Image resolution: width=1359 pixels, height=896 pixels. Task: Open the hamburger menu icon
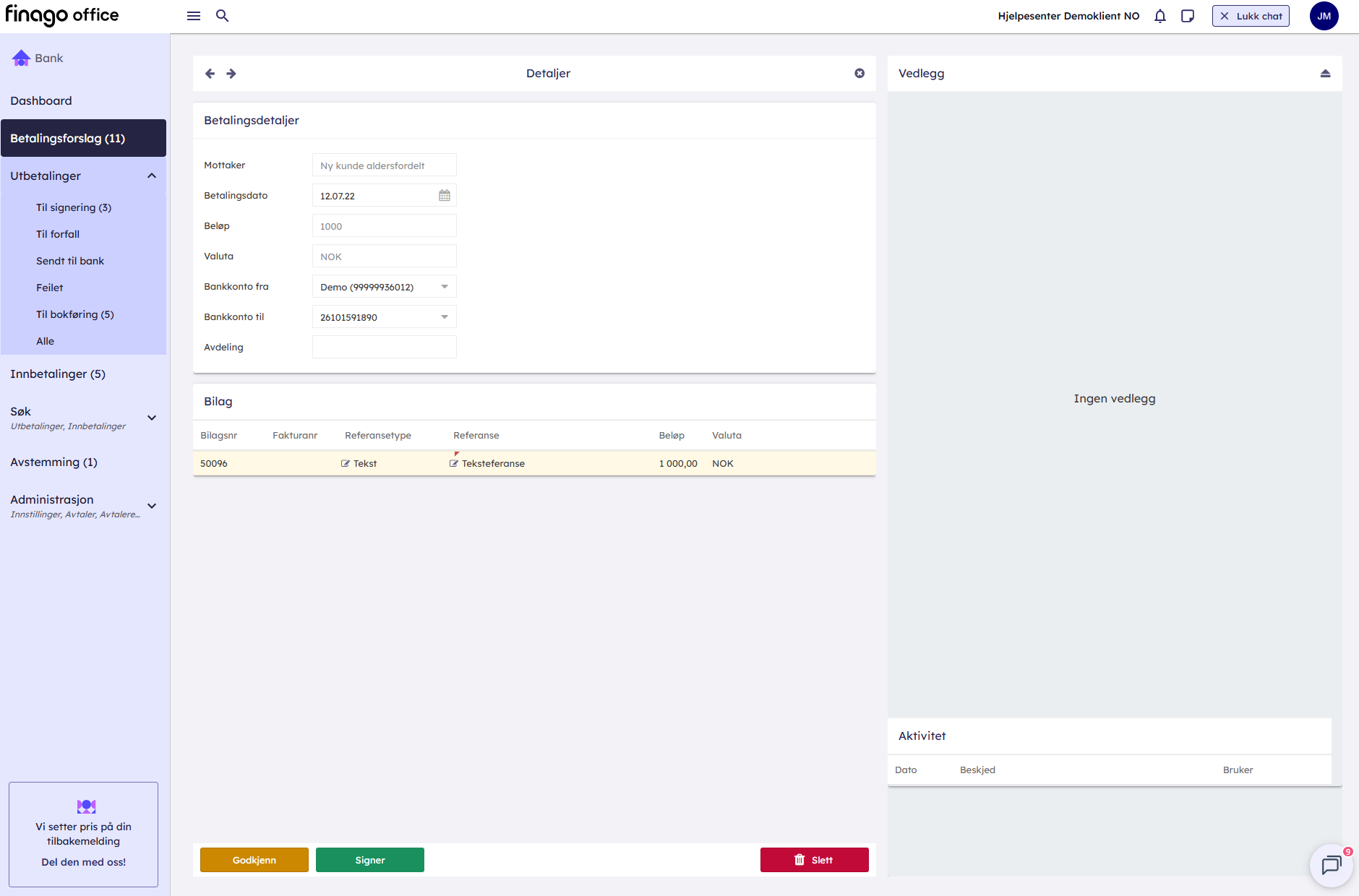click(x=194, y=16)
